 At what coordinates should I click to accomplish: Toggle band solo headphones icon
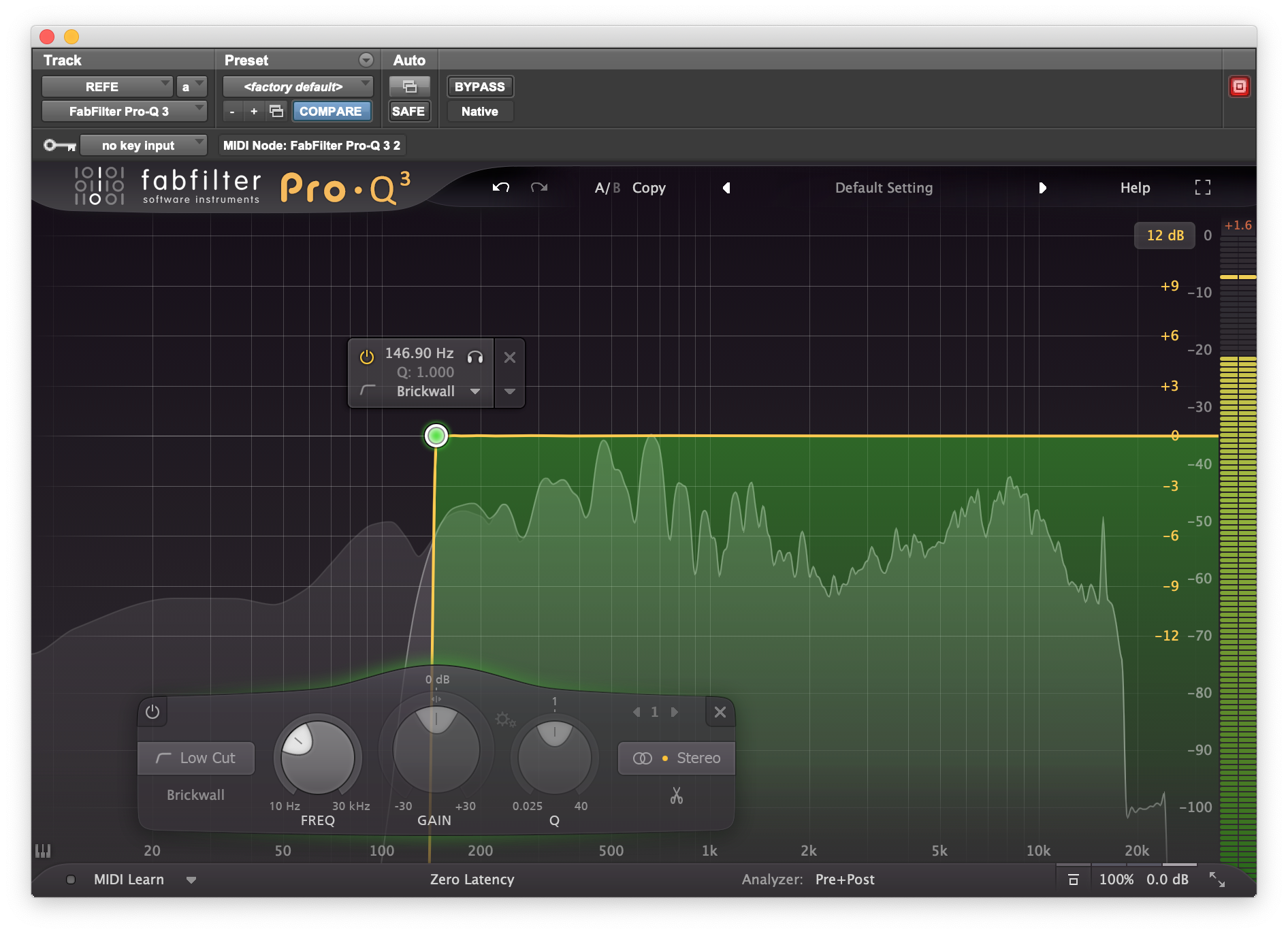(475, 357)
